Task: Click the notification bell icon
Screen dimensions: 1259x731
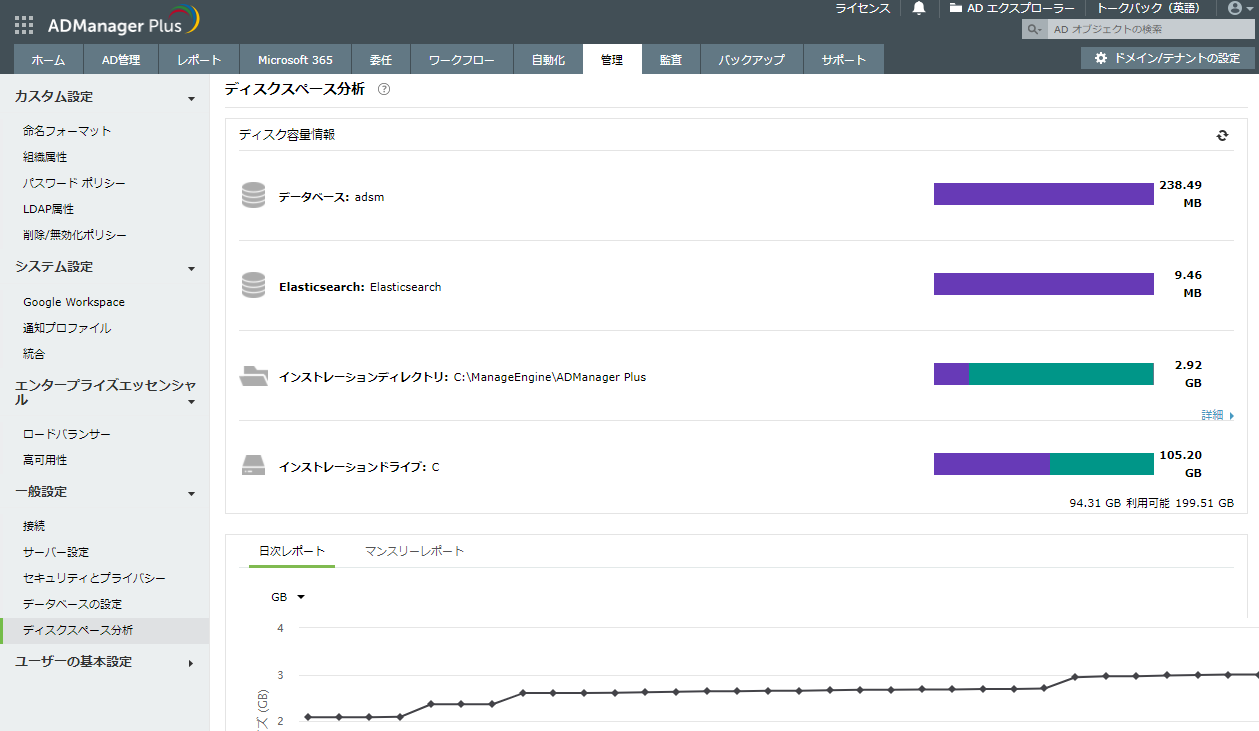Action: 919,8
